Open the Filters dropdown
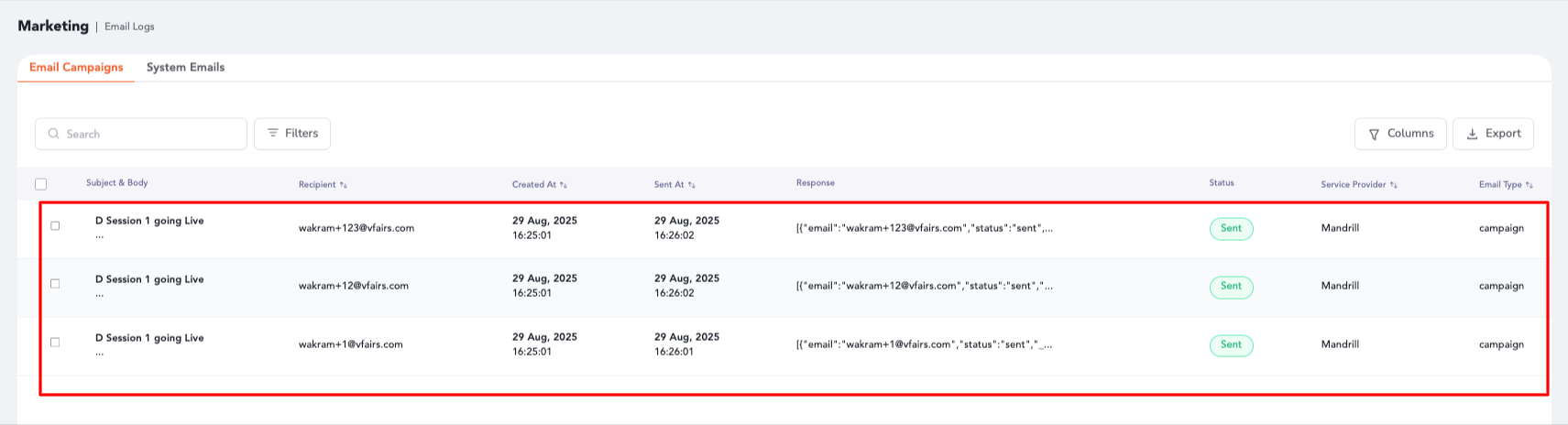 292,134
